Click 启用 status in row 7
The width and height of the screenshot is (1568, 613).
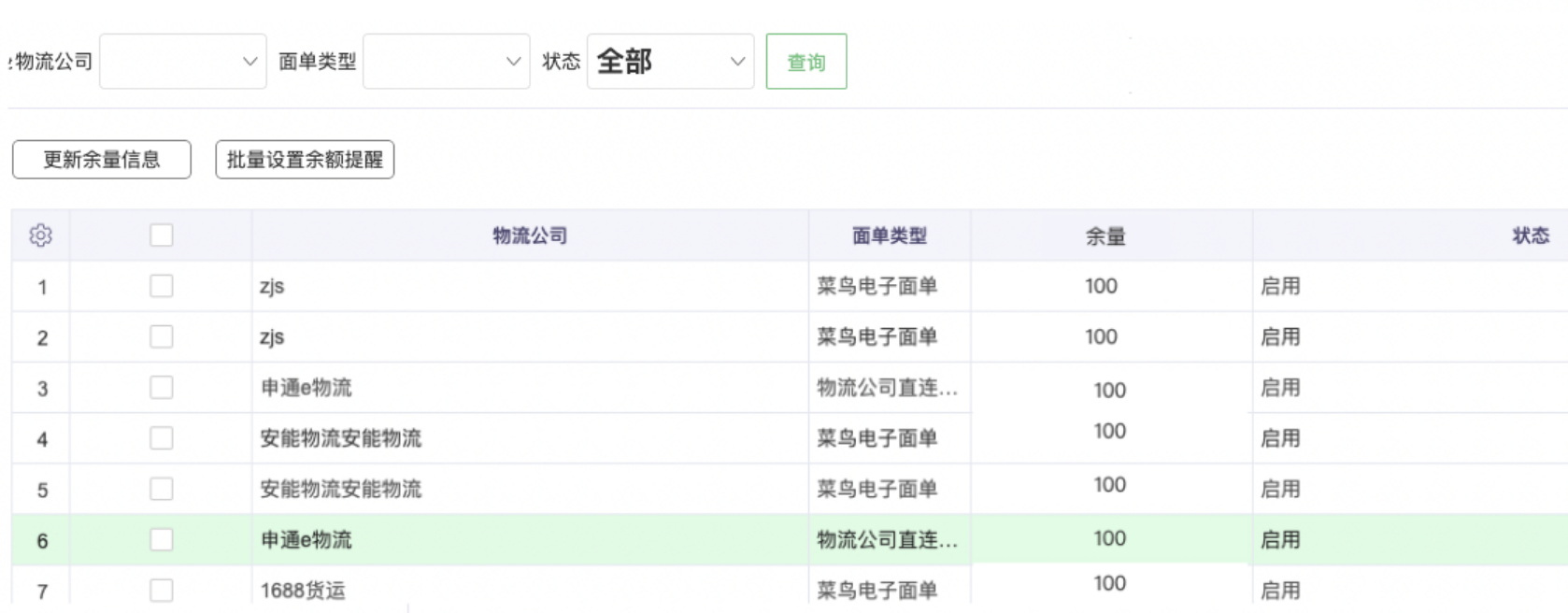coord(1280,590)
